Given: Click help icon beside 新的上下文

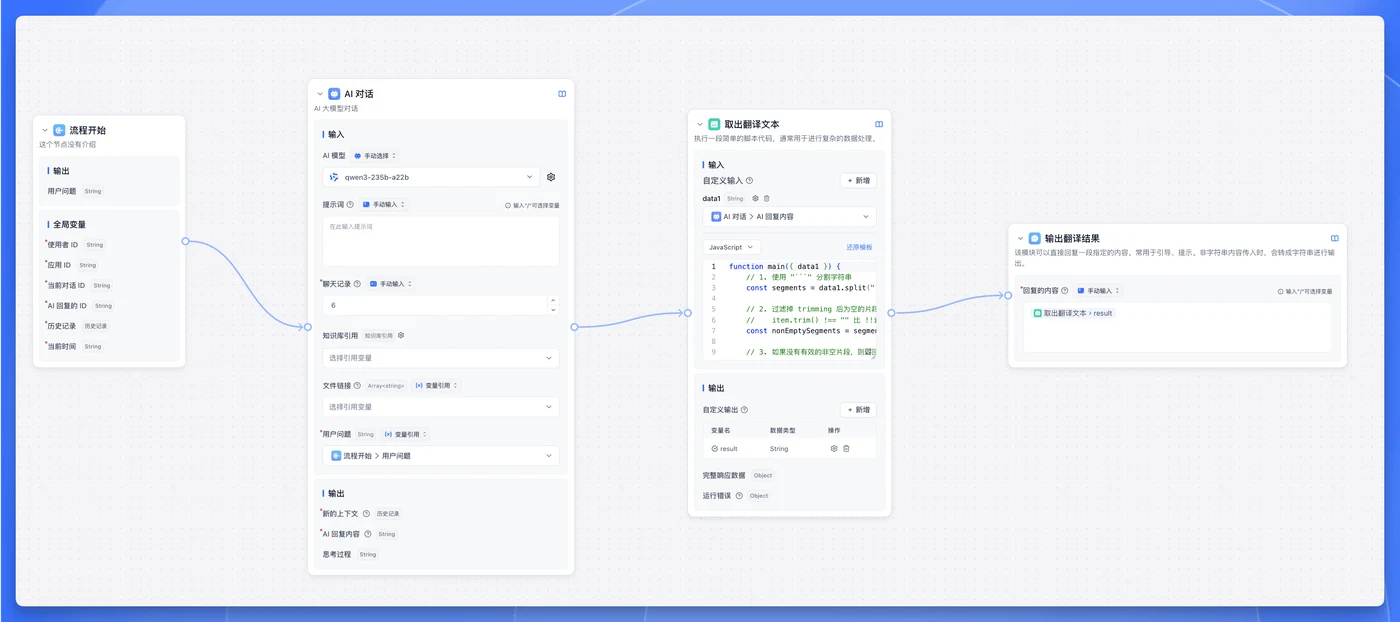Looking at the screenshot, I should click(x=366, y=513).
